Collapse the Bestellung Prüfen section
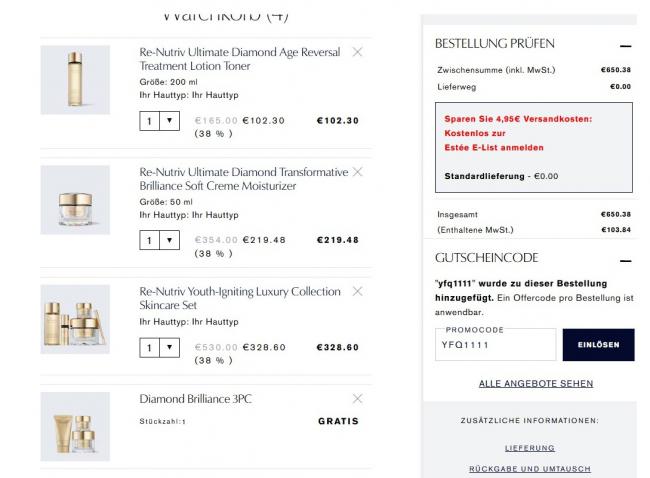The image size is (650, 478). coord(625,45)
